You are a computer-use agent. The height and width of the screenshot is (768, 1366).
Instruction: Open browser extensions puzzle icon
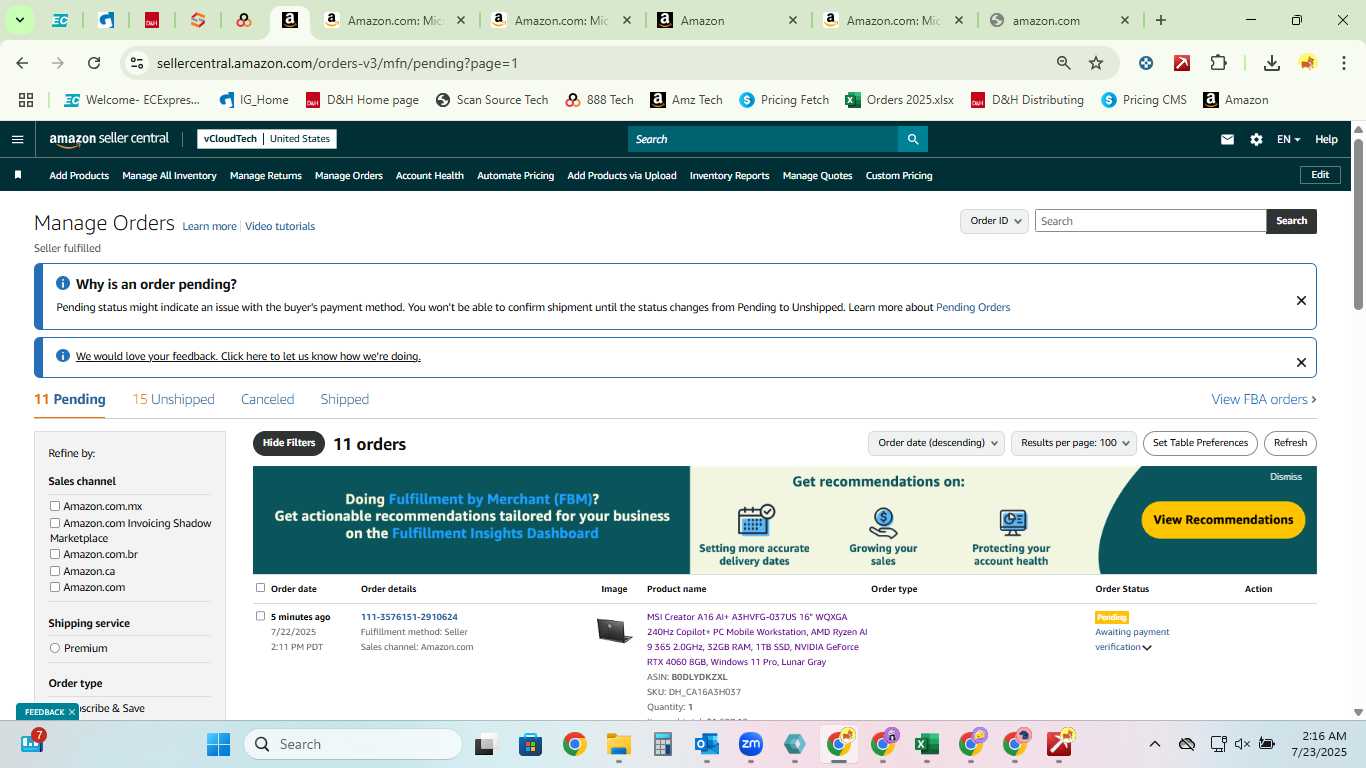[x=1218, y=63]
